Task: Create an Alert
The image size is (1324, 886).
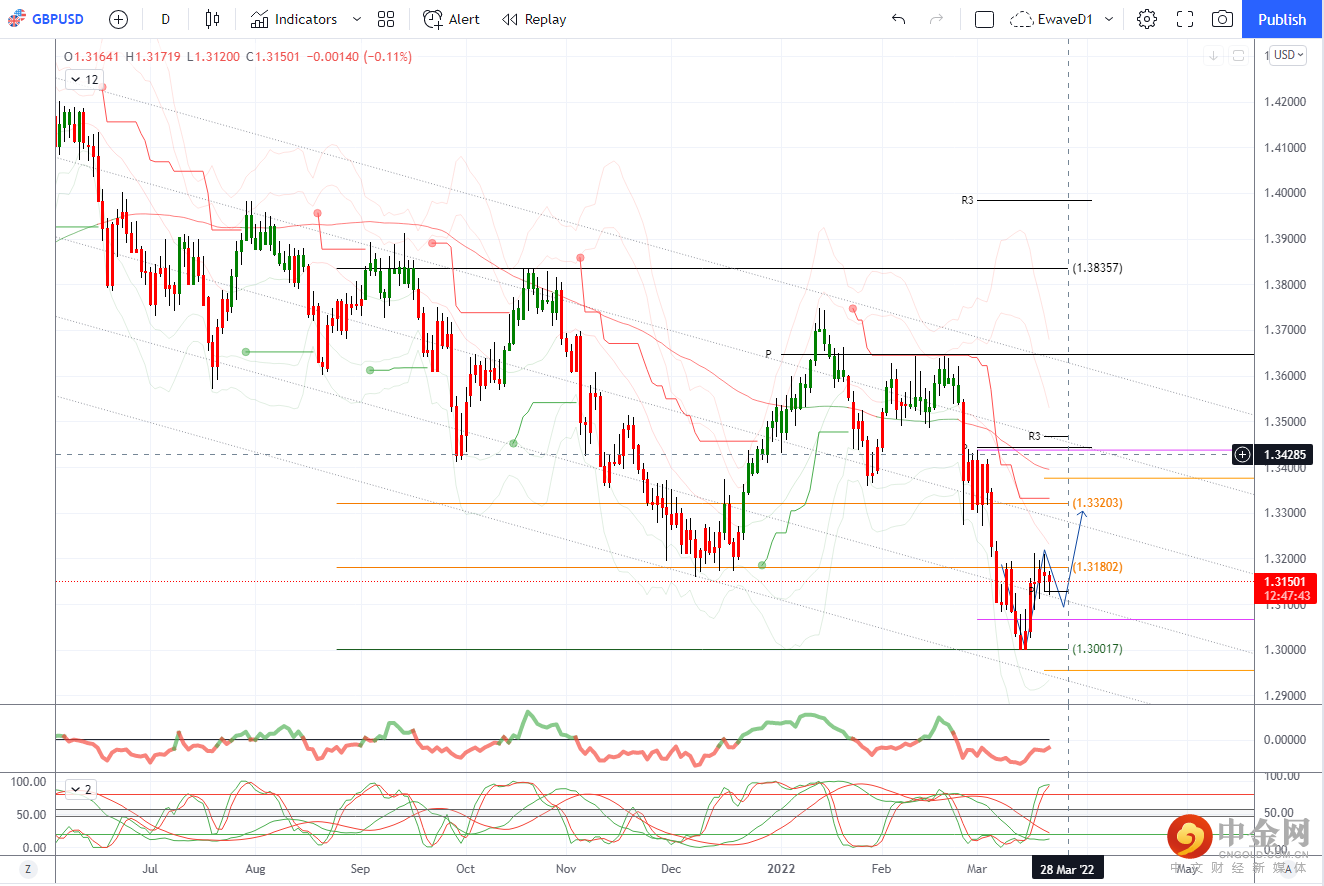Action: tap(451, 19)
